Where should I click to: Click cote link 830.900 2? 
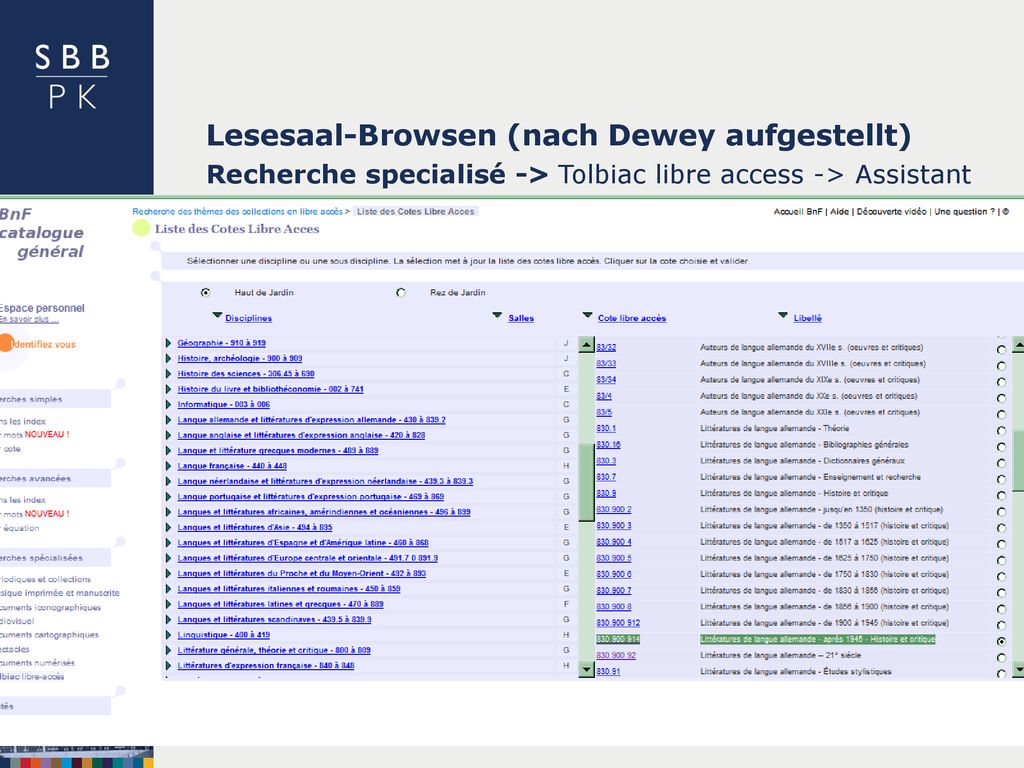[x=614, y=509]
